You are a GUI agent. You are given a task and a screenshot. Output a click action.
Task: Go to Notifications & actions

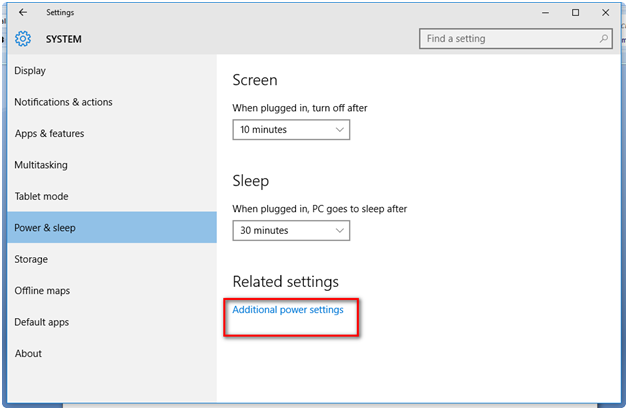pyautogui.click(x=63, y=102)
